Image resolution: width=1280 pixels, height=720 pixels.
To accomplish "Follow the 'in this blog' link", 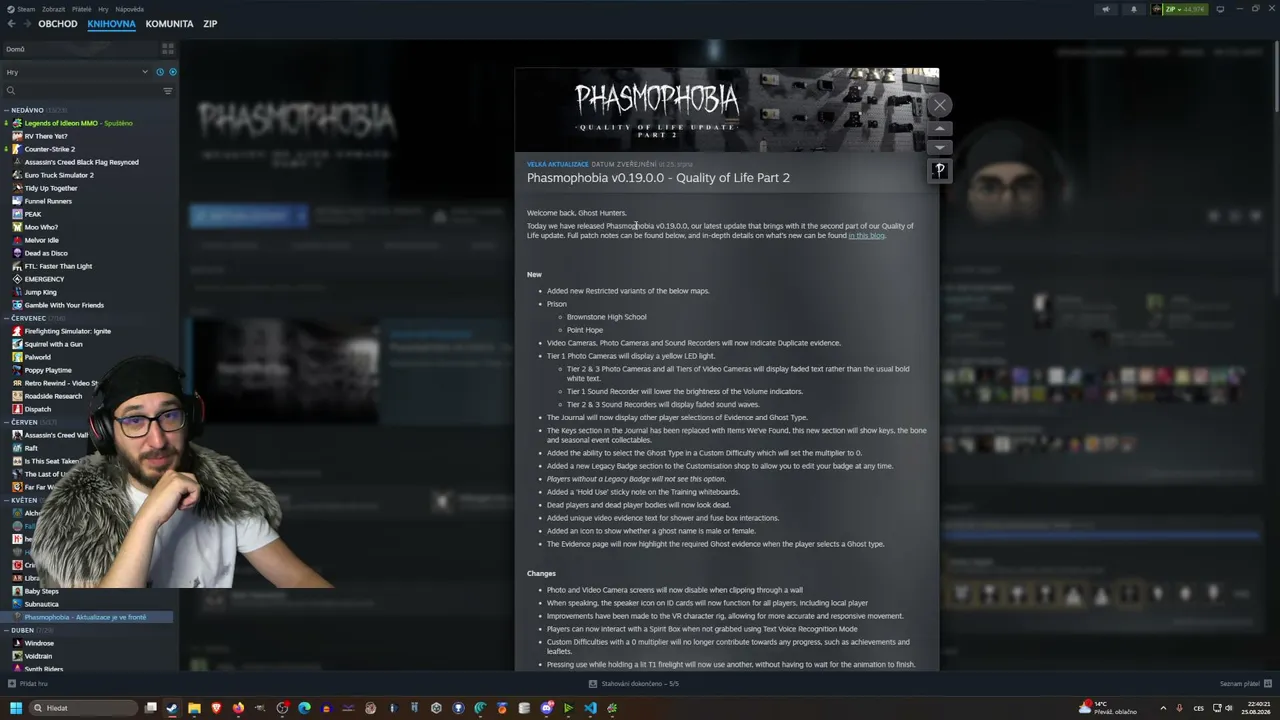I will coord(866,236).
